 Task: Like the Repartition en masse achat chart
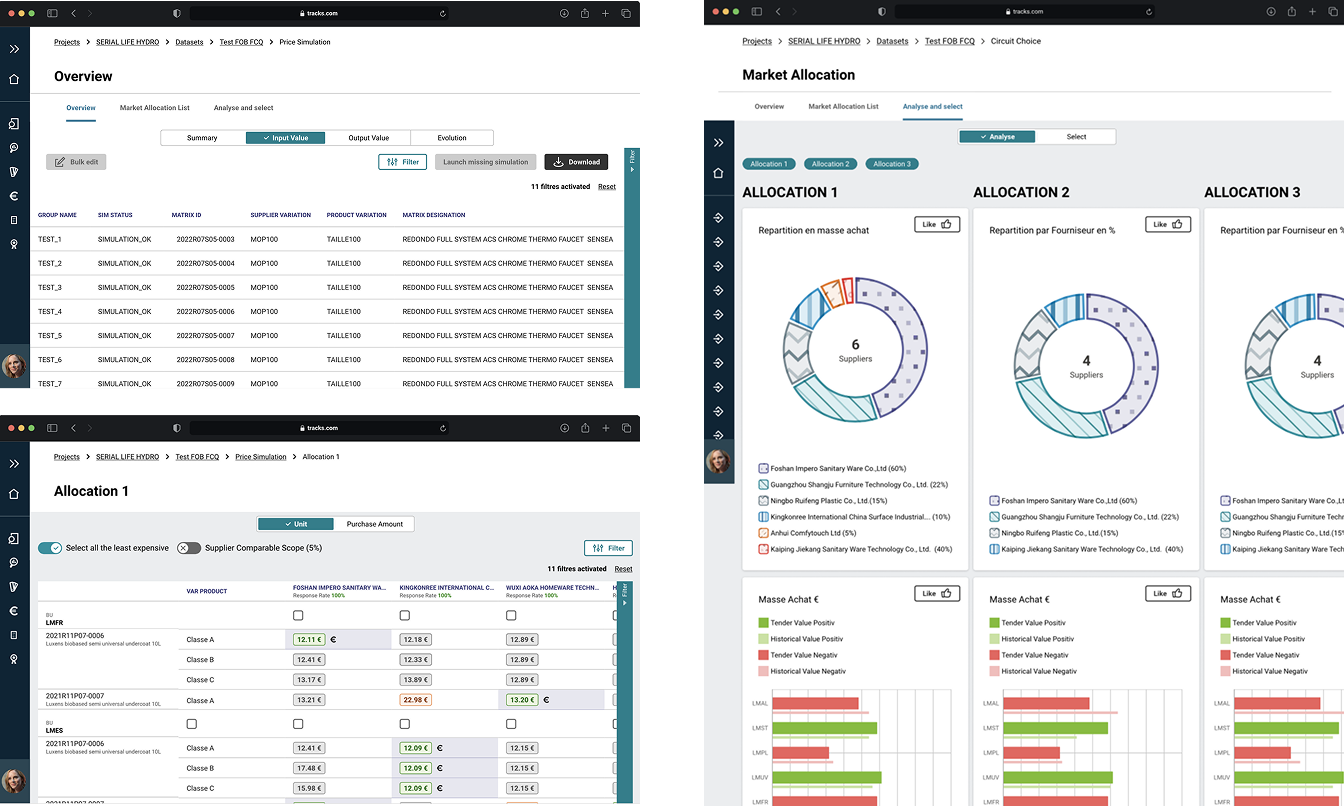tap(937, 225)
